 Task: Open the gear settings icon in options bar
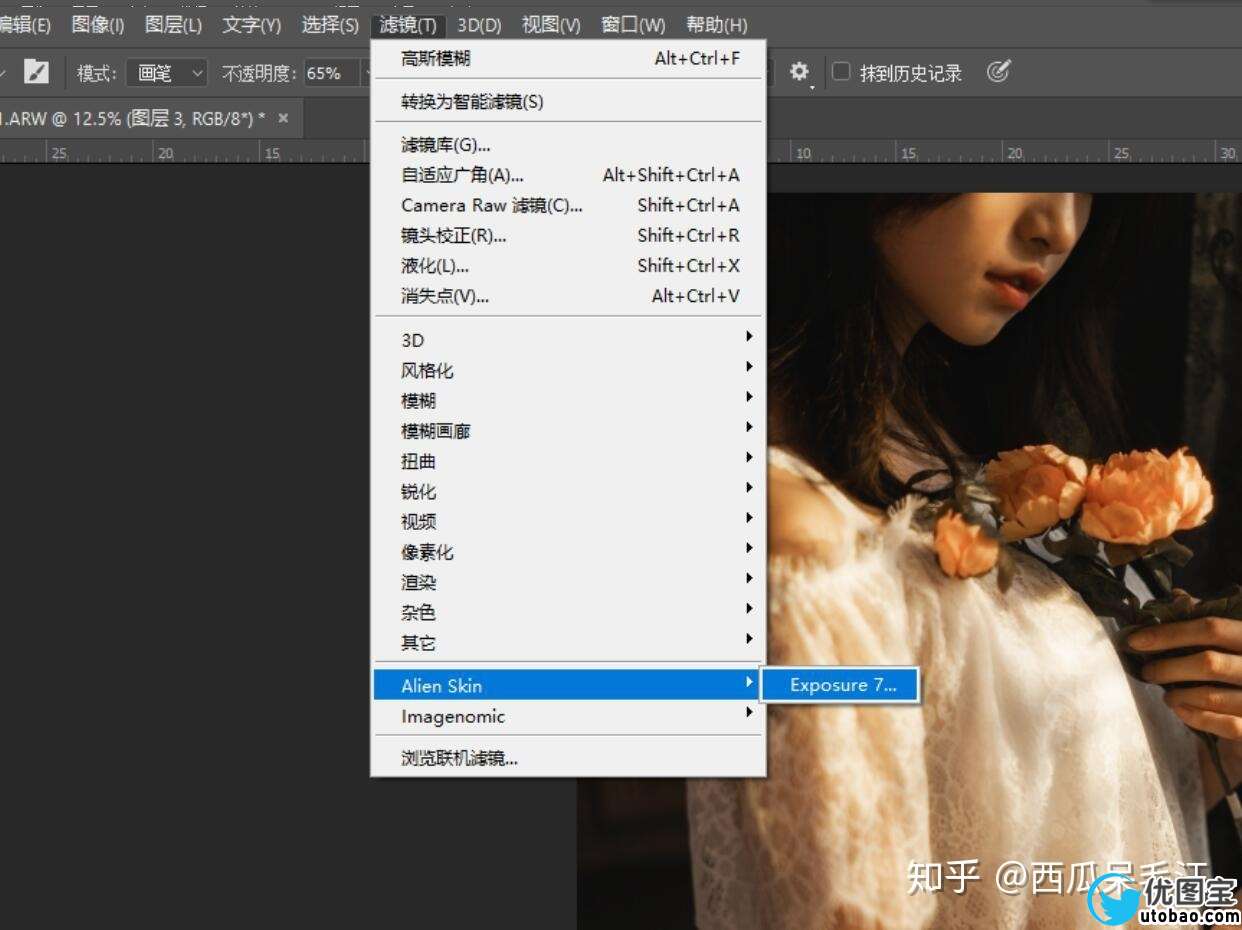coord(799,72)
